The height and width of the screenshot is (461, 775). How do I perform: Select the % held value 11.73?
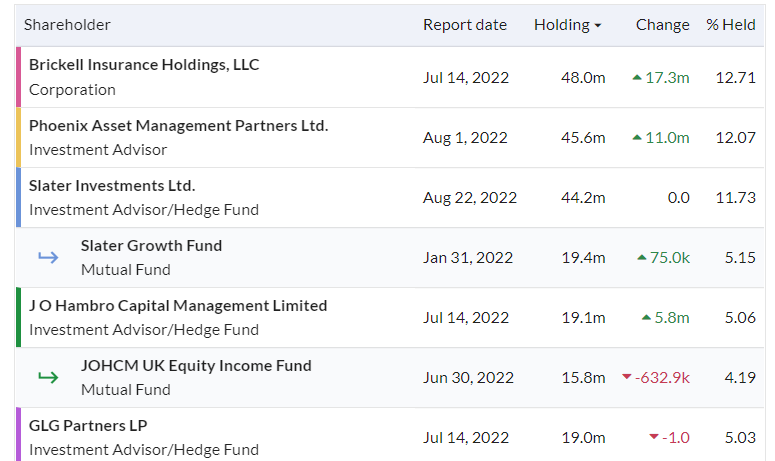735,198
